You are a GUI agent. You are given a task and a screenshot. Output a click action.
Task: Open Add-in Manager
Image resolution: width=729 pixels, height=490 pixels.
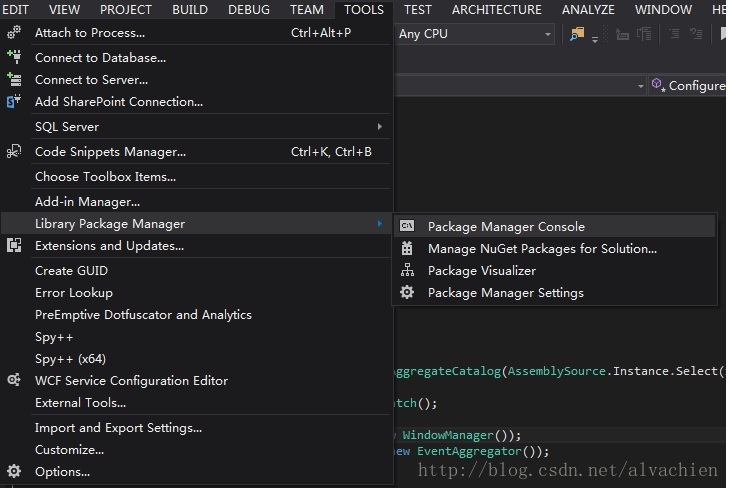pyautogui.click(x=195, y=202)
